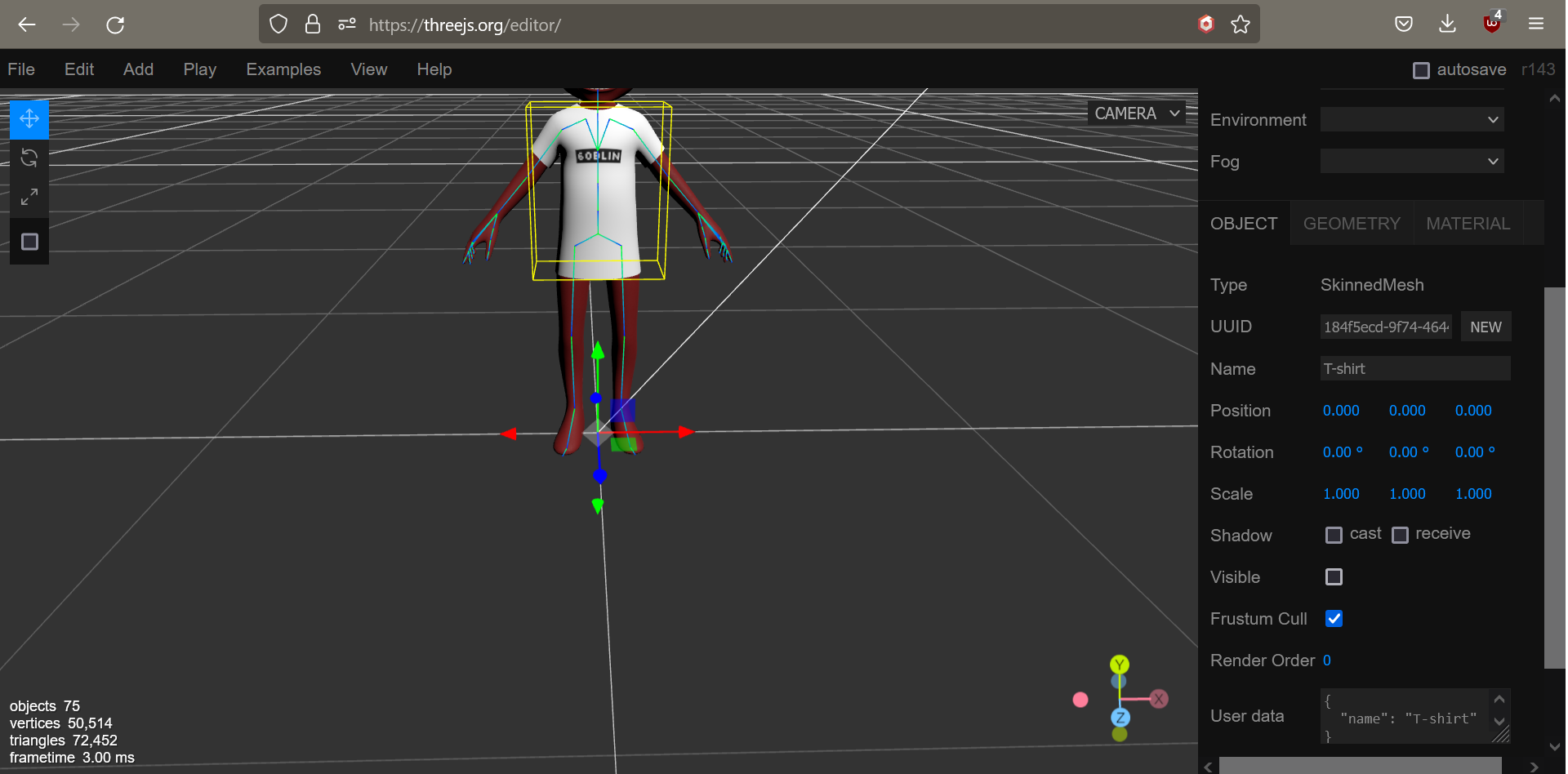Image resolution: width=1568 pixels, height=774 pixels.
Task: Select the rotate tool
Action: (29, 158)
